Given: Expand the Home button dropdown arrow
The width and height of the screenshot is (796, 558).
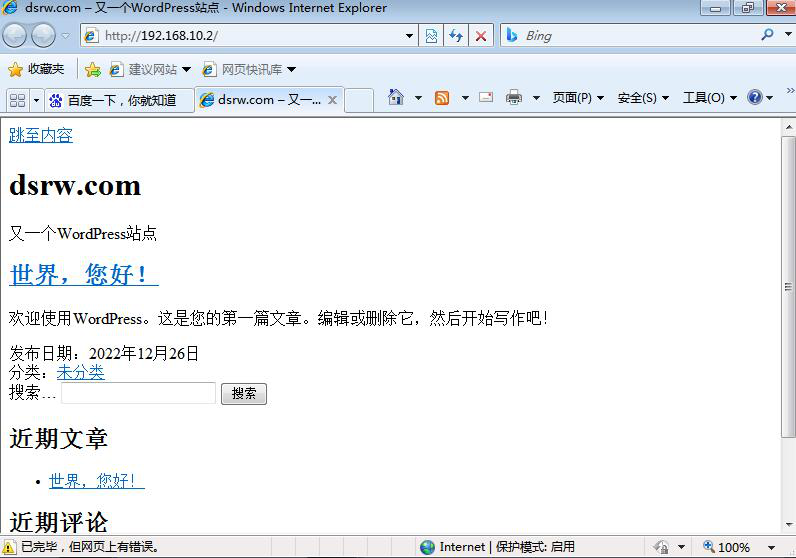Looking at the screenshot, I should (418, 97).
